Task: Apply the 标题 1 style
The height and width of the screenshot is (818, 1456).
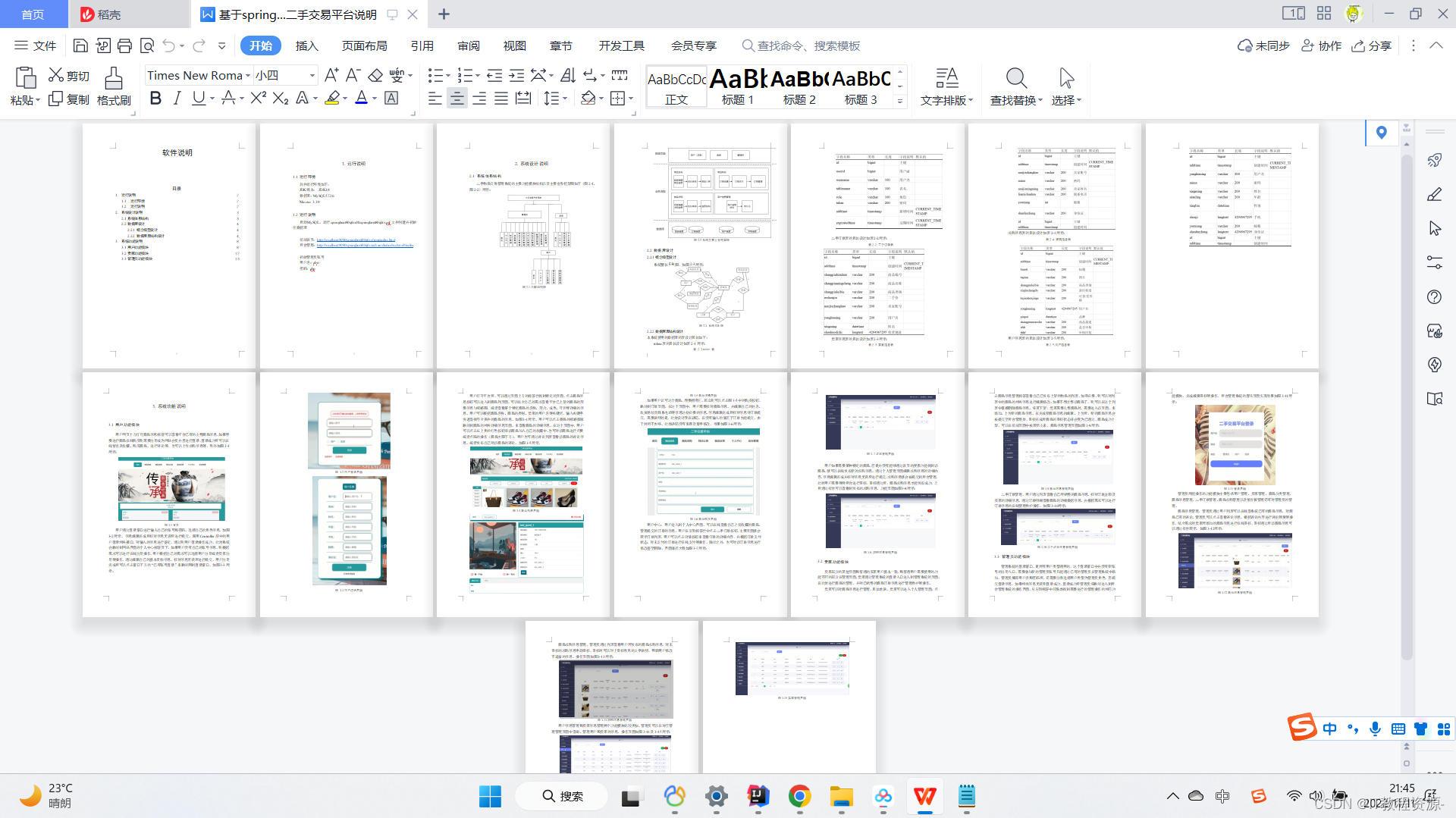Action: (738, 87)
